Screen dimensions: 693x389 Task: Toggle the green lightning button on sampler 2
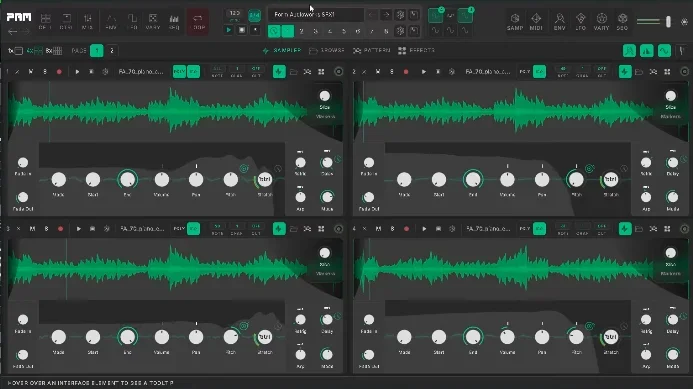click(x=625, y=72)
